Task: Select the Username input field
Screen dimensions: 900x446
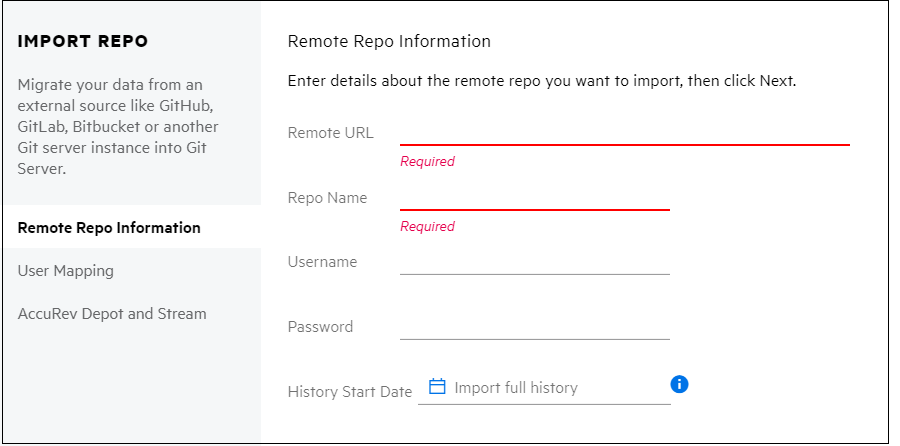Action: point(534,262)
